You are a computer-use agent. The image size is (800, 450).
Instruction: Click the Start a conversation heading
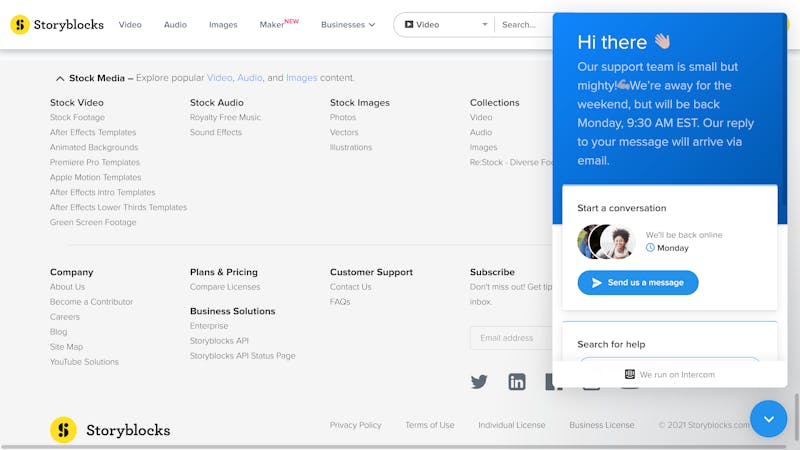click(x=621, y=208)
